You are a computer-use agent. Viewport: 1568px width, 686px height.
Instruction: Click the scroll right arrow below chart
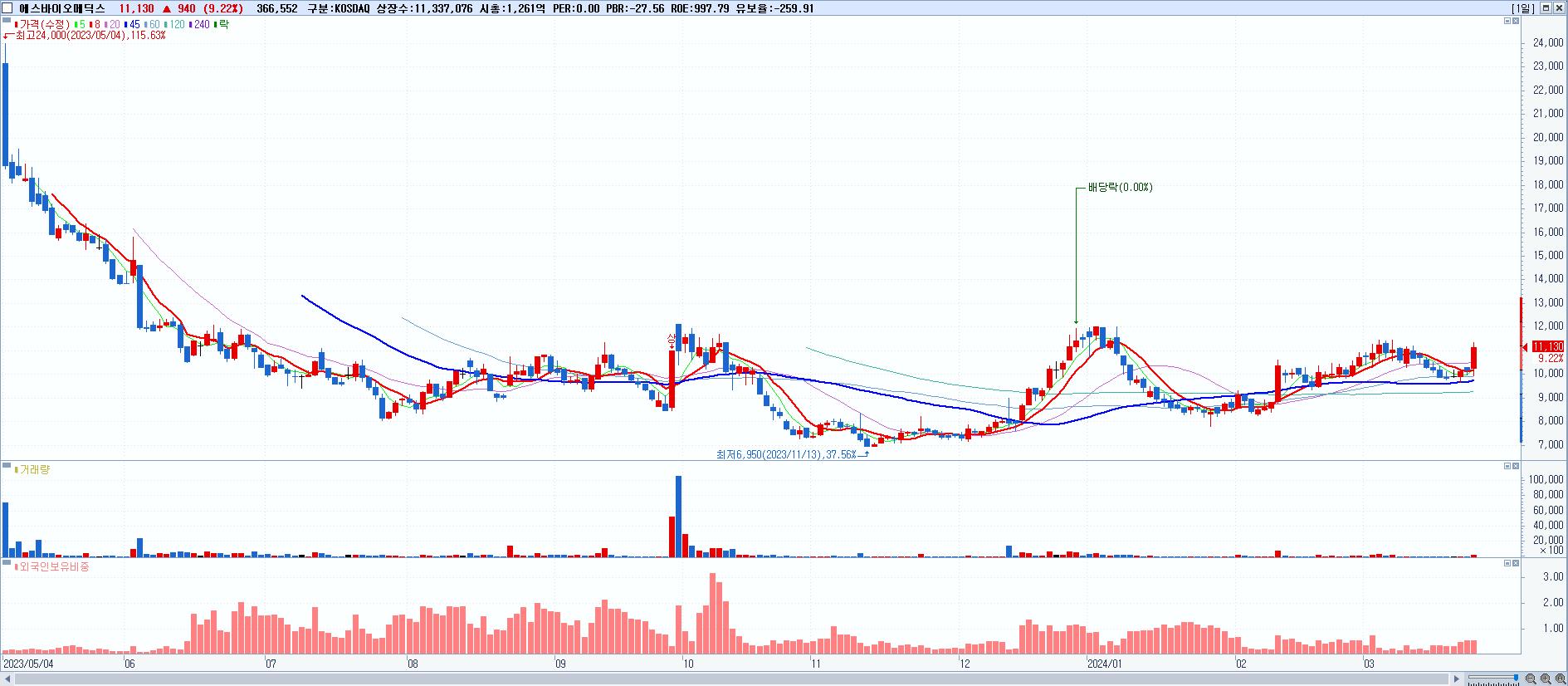click(1456, 679)
